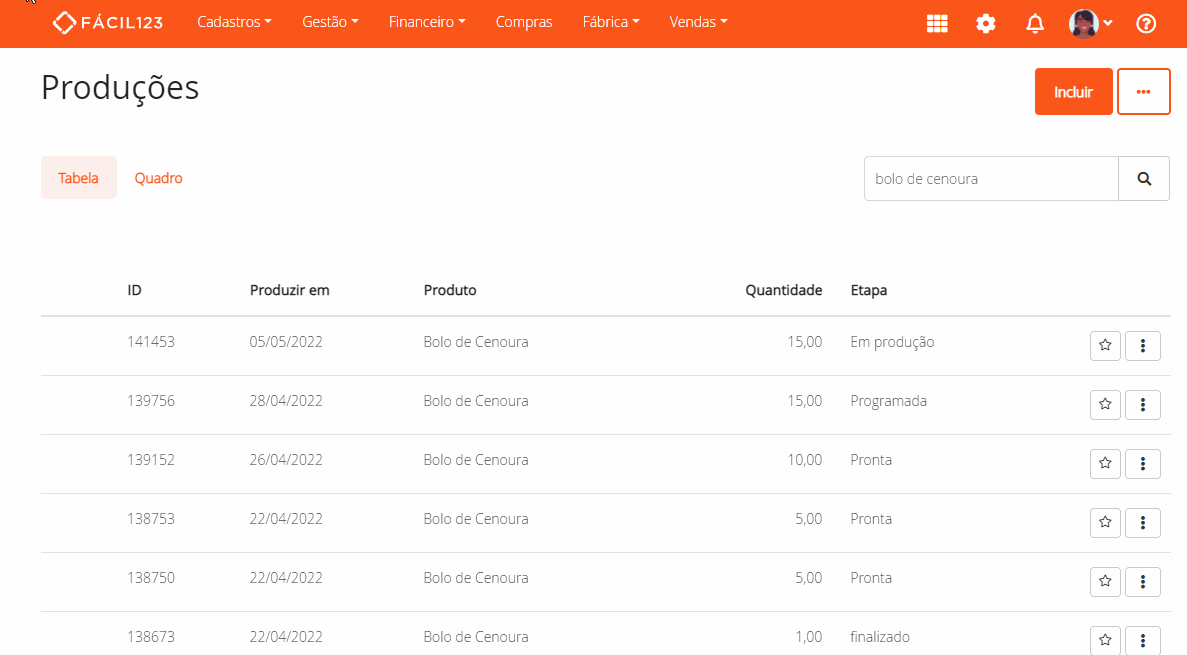Star production 141453 as favorite

click(x=1105, y=346)
